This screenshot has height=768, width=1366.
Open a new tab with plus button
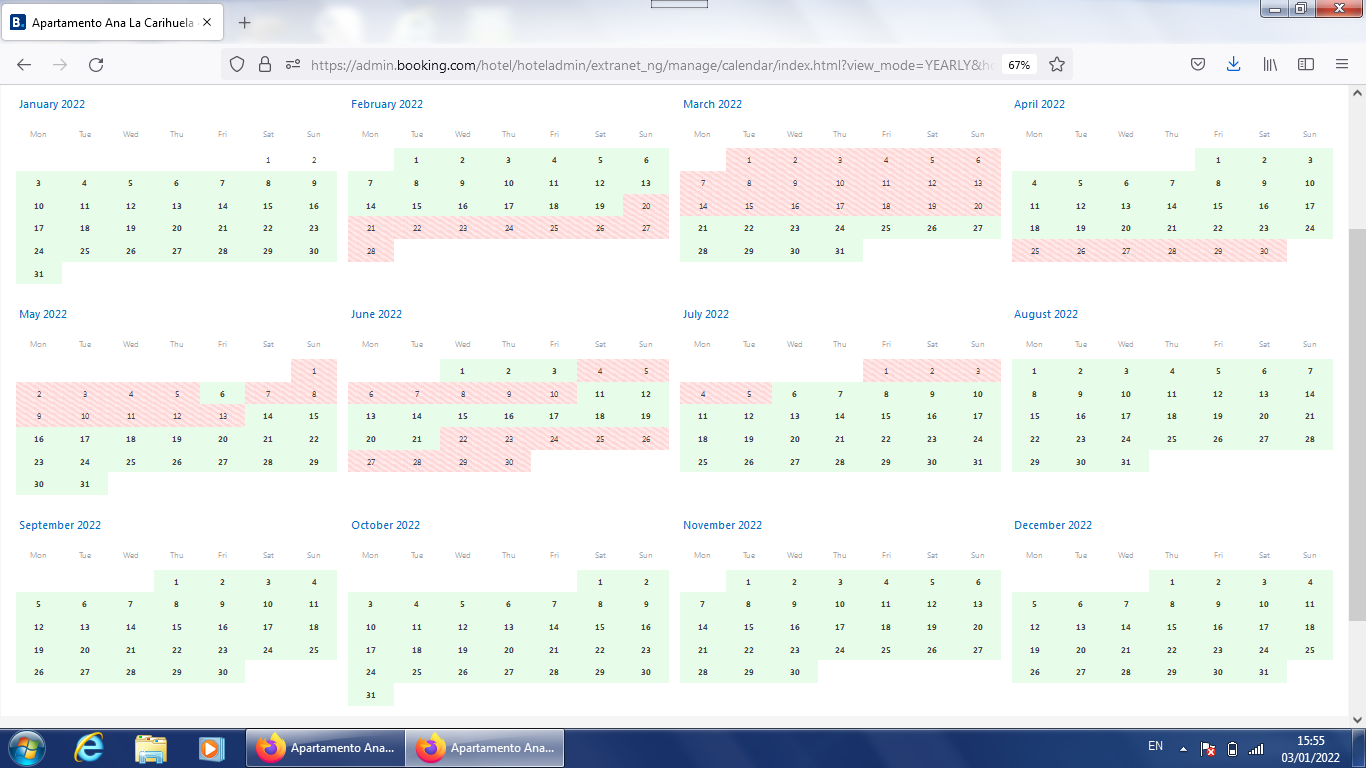point(245,22)
